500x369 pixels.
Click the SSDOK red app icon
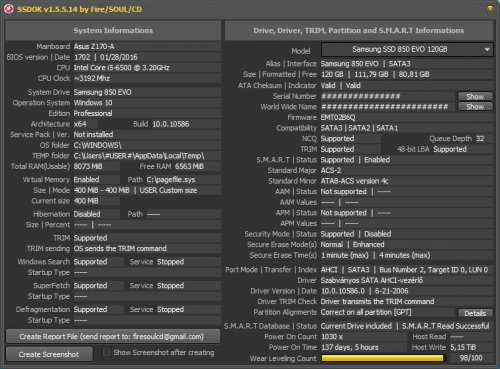point(9,9)
